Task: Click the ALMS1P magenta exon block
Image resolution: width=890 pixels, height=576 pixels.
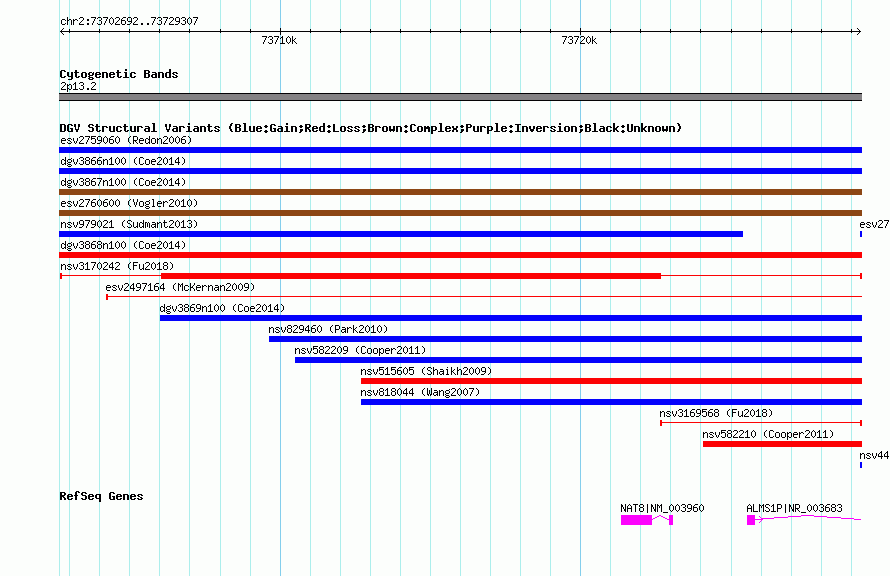Action: coord(751,520)
